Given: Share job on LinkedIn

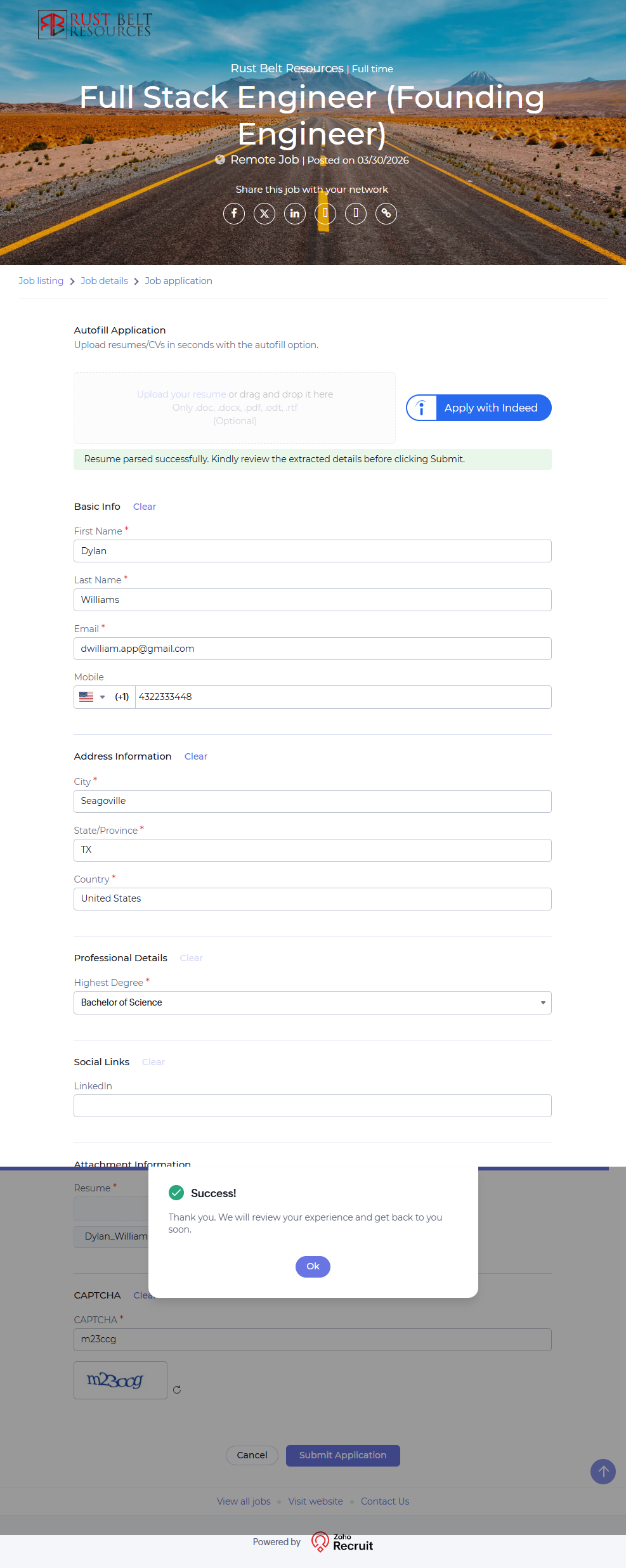Looking at the screenshot, I should (x=295, y=214).
